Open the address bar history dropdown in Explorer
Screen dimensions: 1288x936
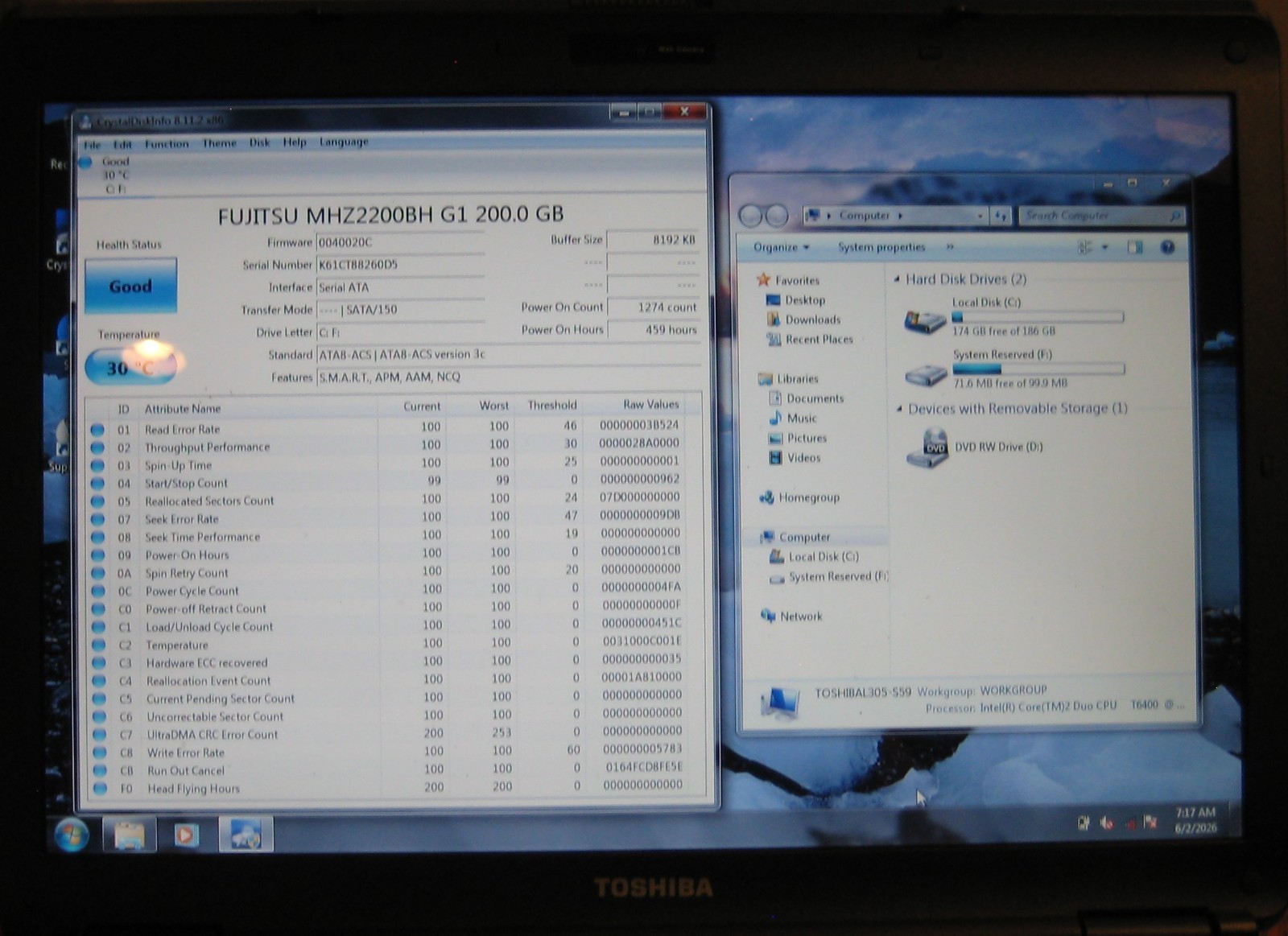click(x=980, y=216)
